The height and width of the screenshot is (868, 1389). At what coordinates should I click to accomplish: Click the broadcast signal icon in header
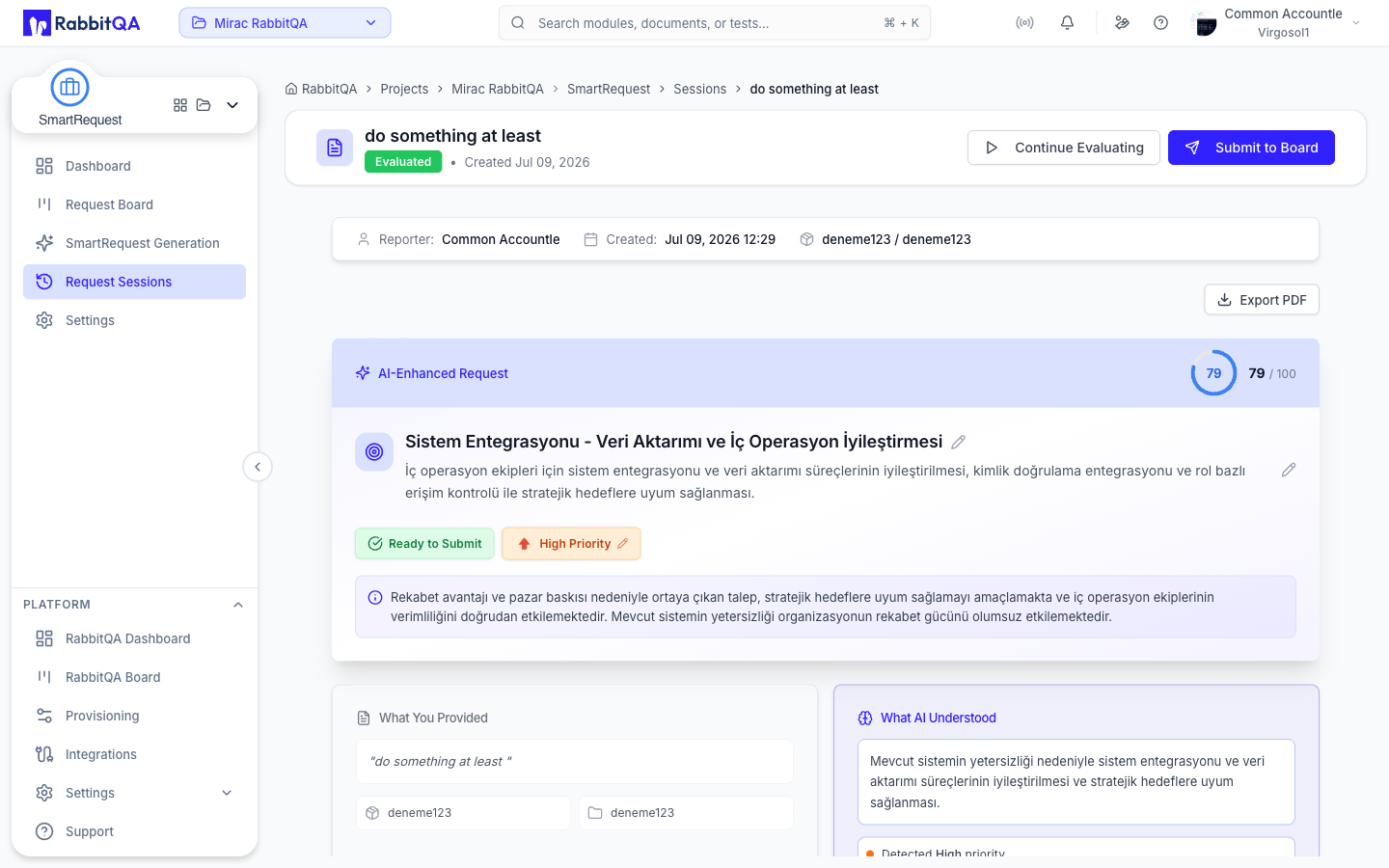tap(1024, 23)
